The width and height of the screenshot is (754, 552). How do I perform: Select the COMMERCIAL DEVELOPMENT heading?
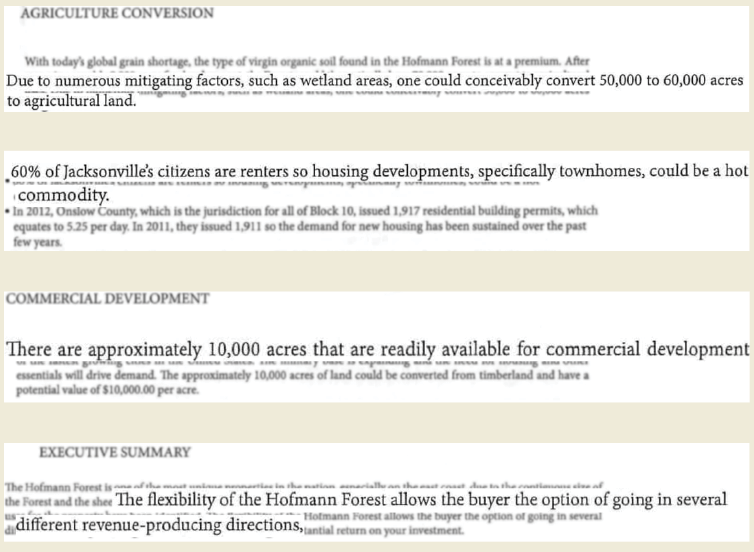(x=108, y=299)
